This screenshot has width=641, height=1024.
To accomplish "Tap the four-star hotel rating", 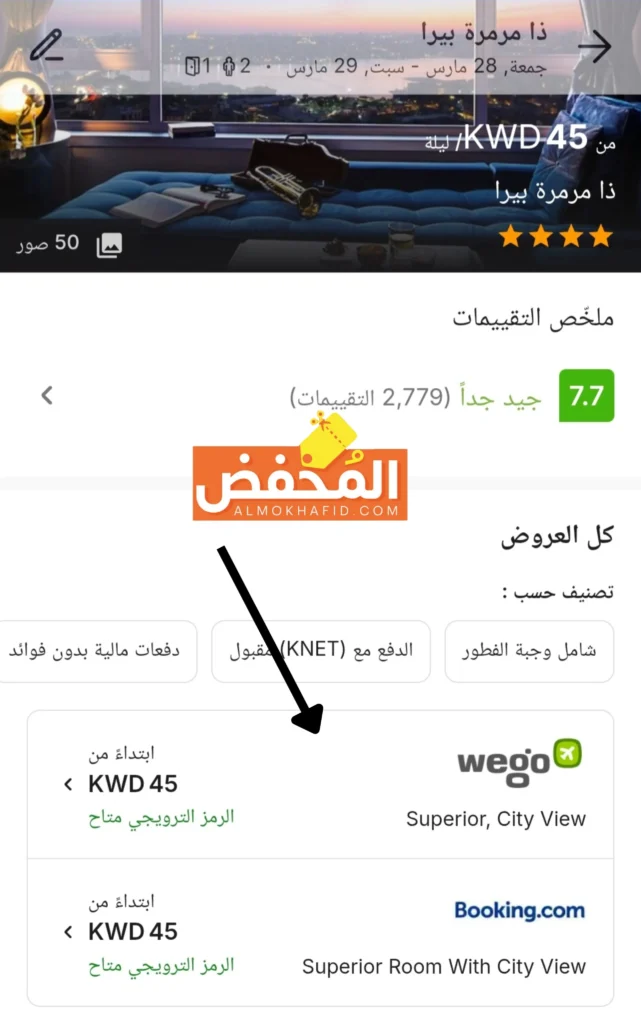I will [555, 236].
